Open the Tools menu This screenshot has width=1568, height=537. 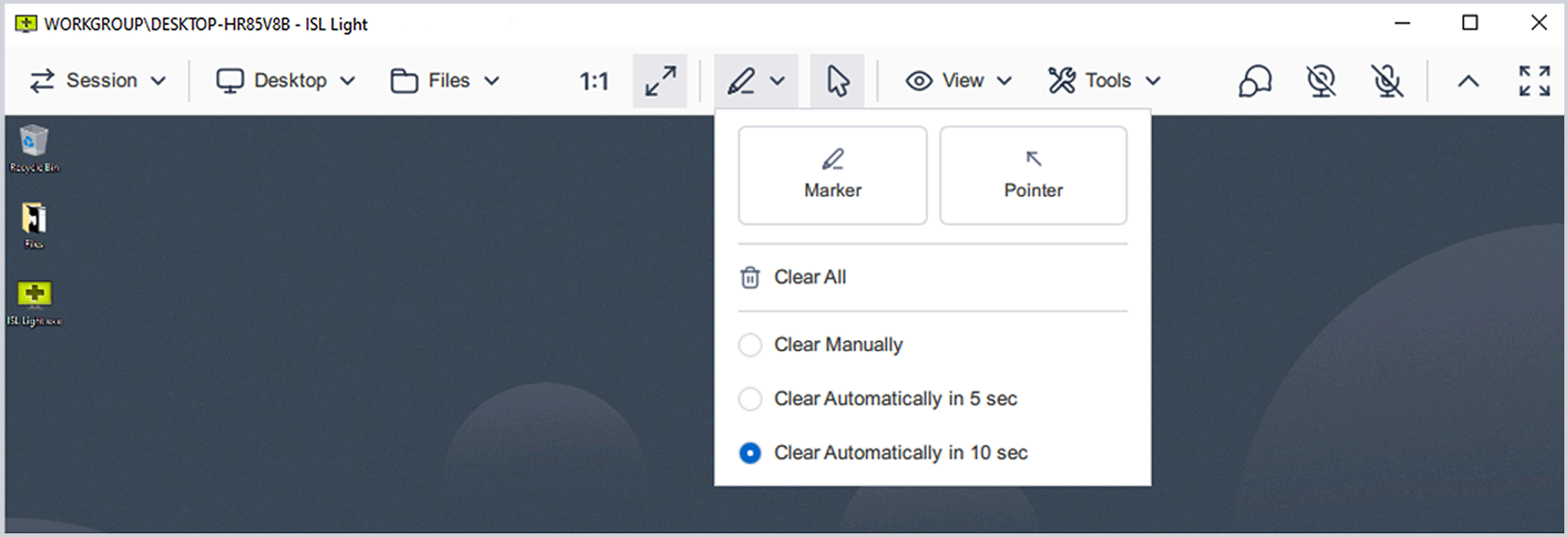coord(1104,81)
